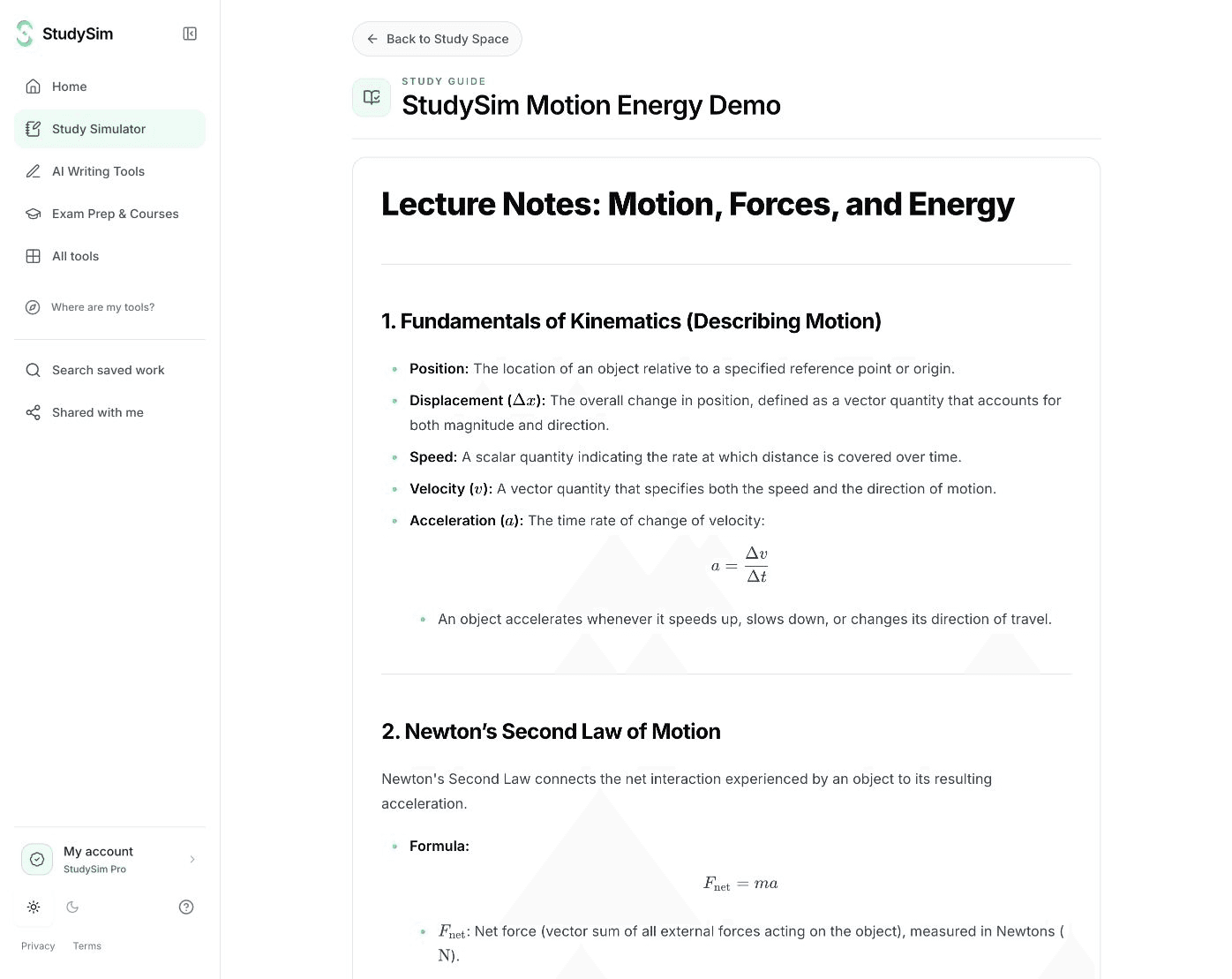Click the Search saved work label
The width and height of the screenshot is (1232, 979).
pos(109,370)
